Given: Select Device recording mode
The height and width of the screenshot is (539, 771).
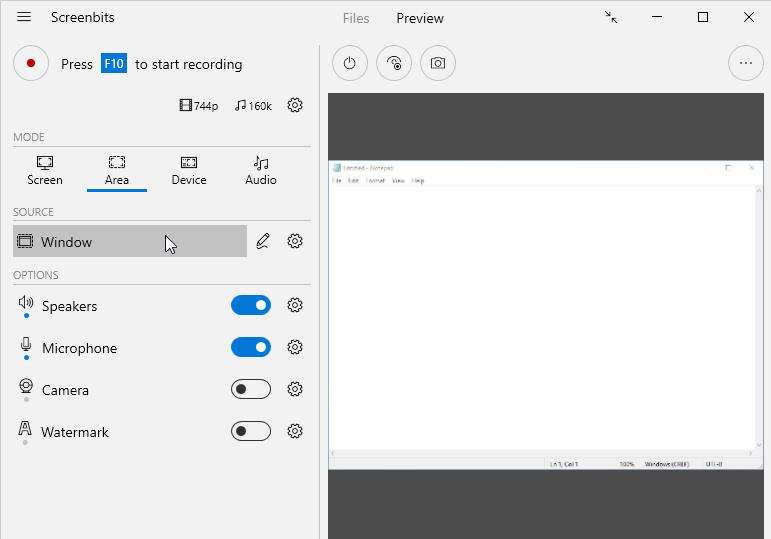Looking at the screenshot, I should pyautogui.click(x=189, y=171).
